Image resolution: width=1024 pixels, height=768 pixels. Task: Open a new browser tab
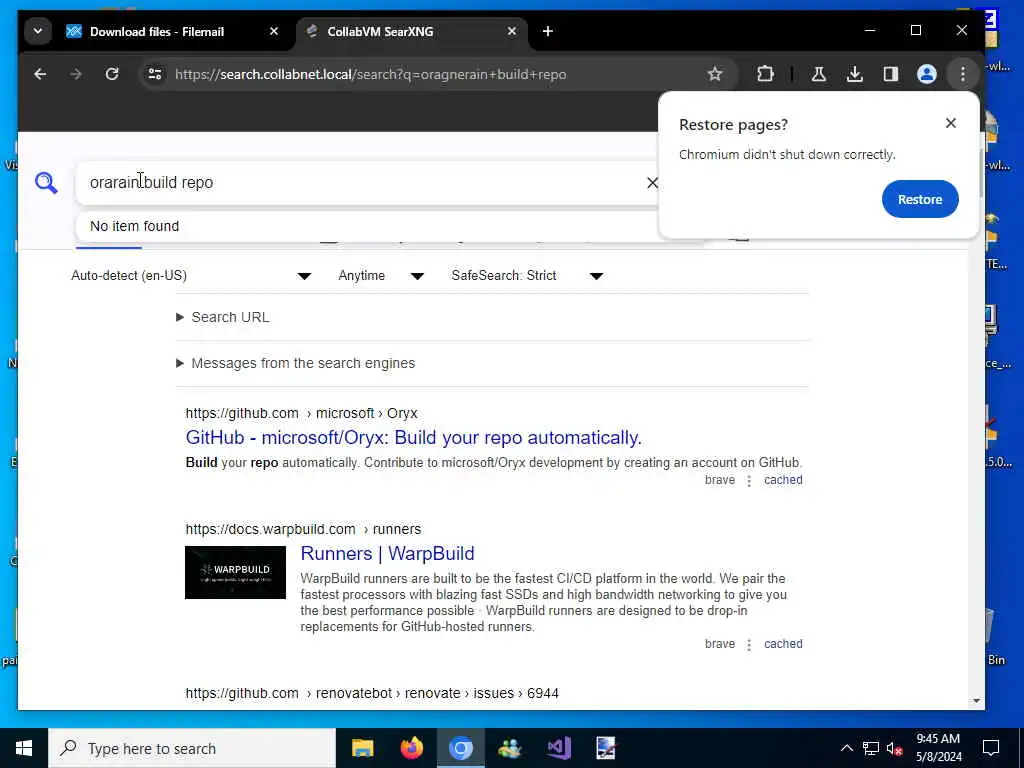(548, 31)
